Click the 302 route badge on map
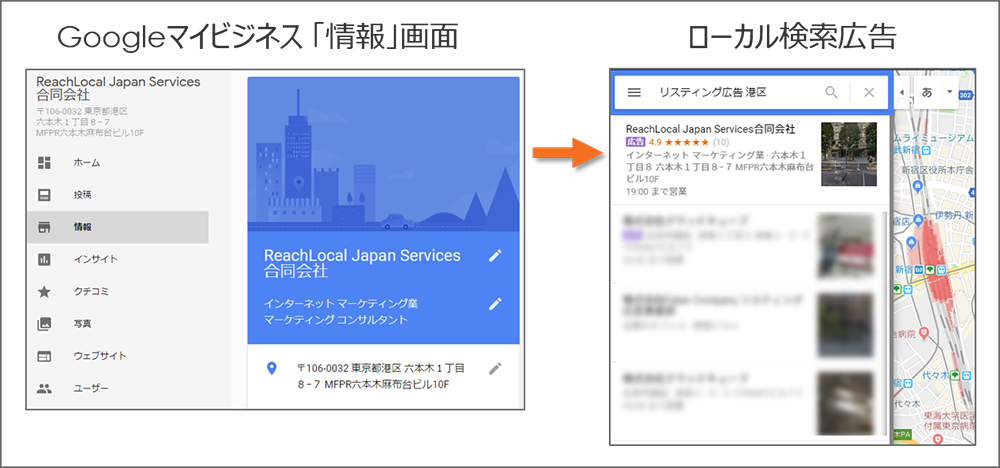Screen dimensions: 1000x468 966,96
